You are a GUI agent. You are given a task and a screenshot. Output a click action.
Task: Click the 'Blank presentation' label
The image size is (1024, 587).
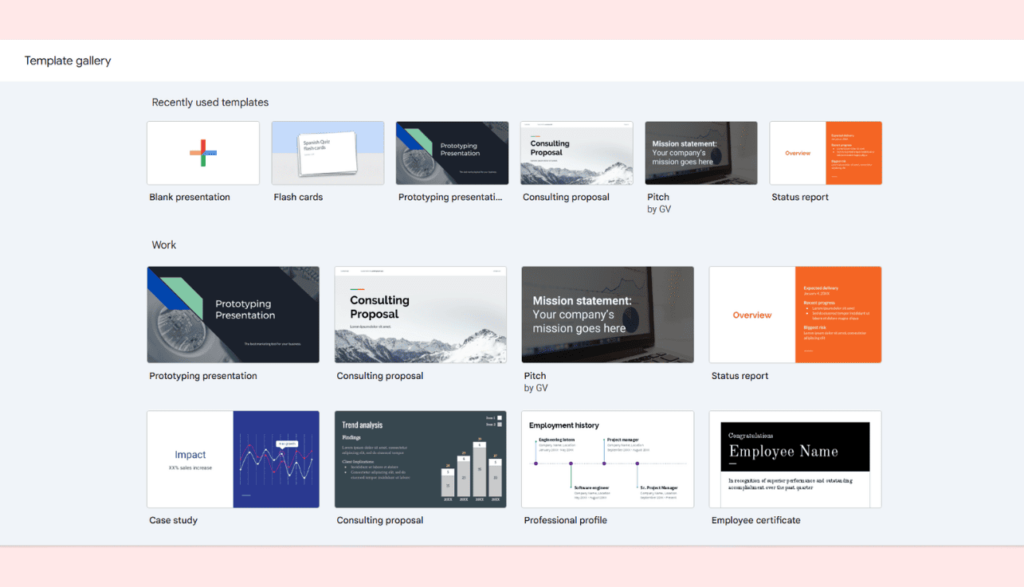(x=189, y=197)
